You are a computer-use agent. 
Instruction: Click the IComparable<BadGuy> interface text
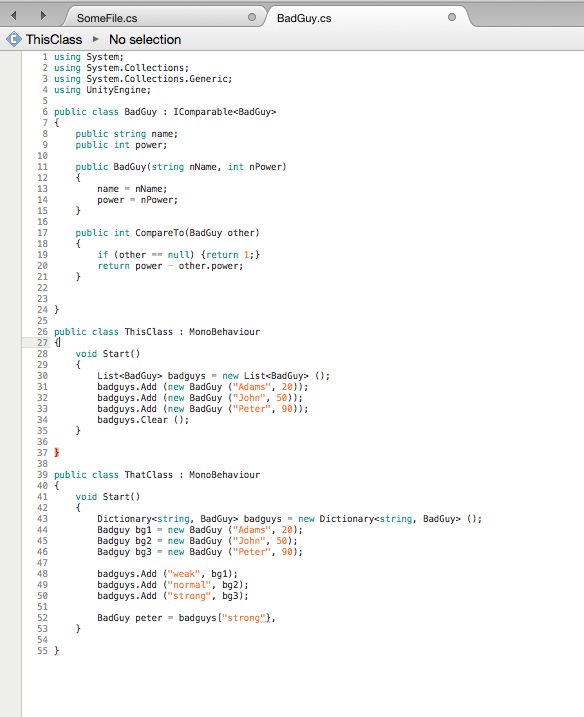point(225,112)
